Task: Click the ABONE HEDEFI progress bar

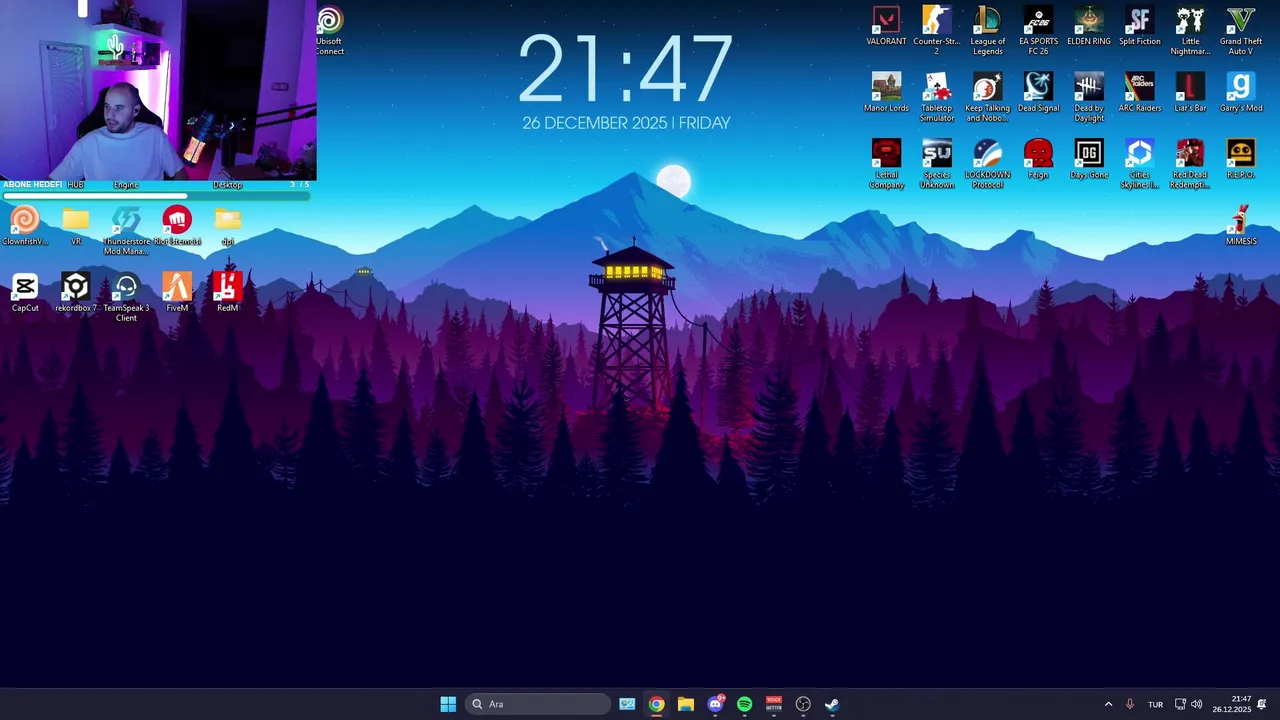Action: [156, 195]
